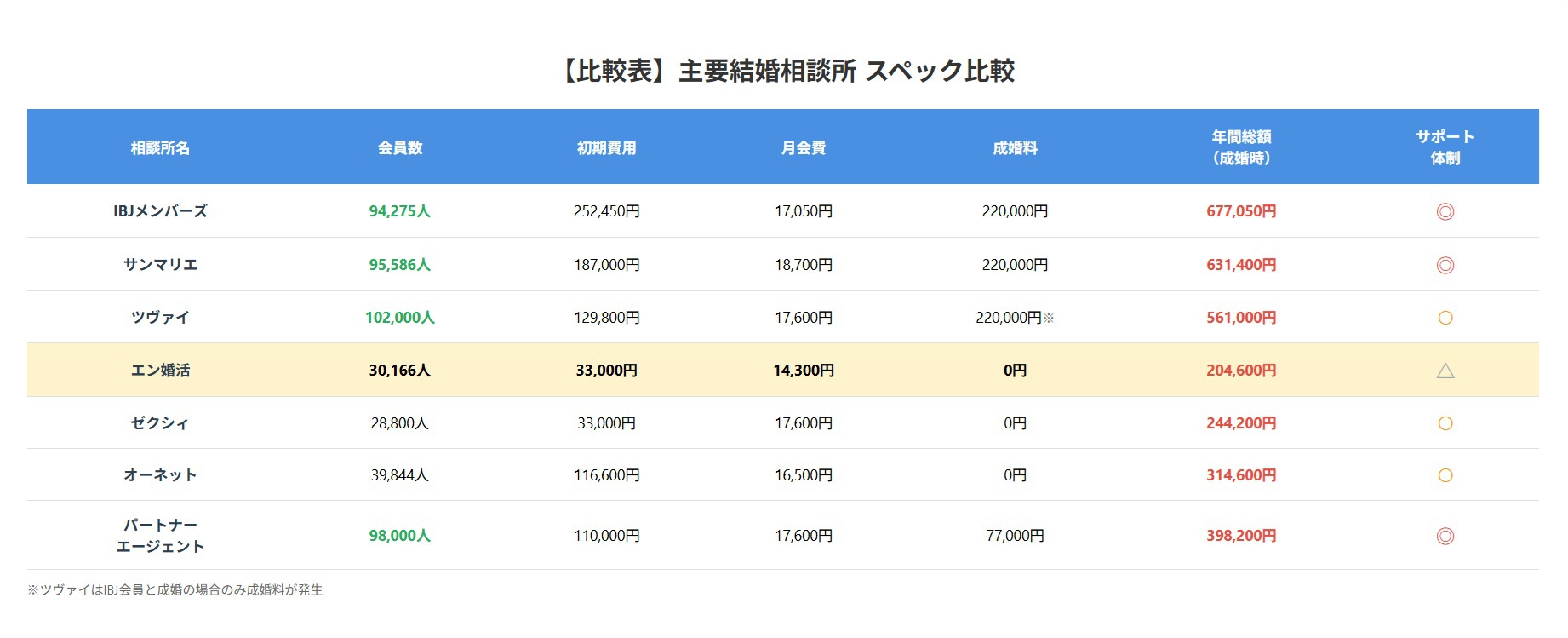The image size is (1568, 638).
Task: Click the member count 39,844人
Action: 400,475
